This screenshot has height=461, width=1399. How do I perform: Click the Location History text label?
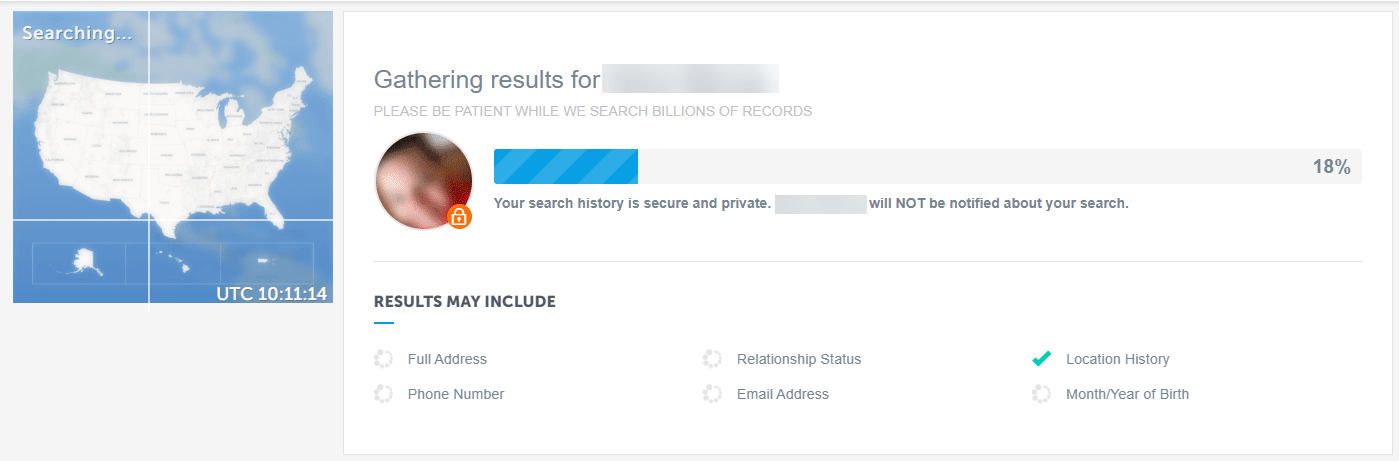point(1117,359)
